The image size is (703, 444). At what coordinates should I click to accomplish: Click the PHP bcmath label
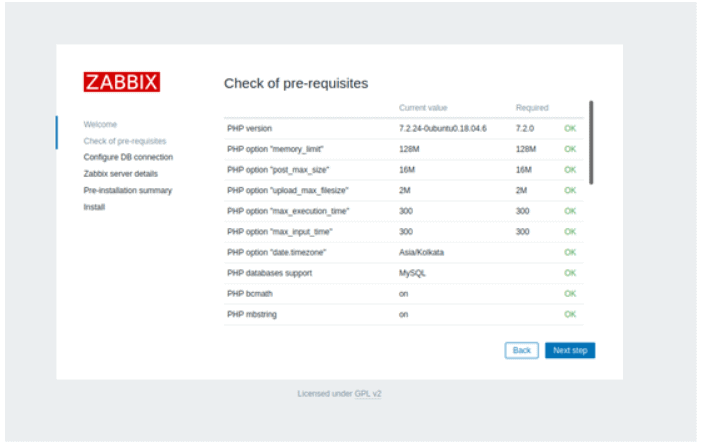[250, 293]
